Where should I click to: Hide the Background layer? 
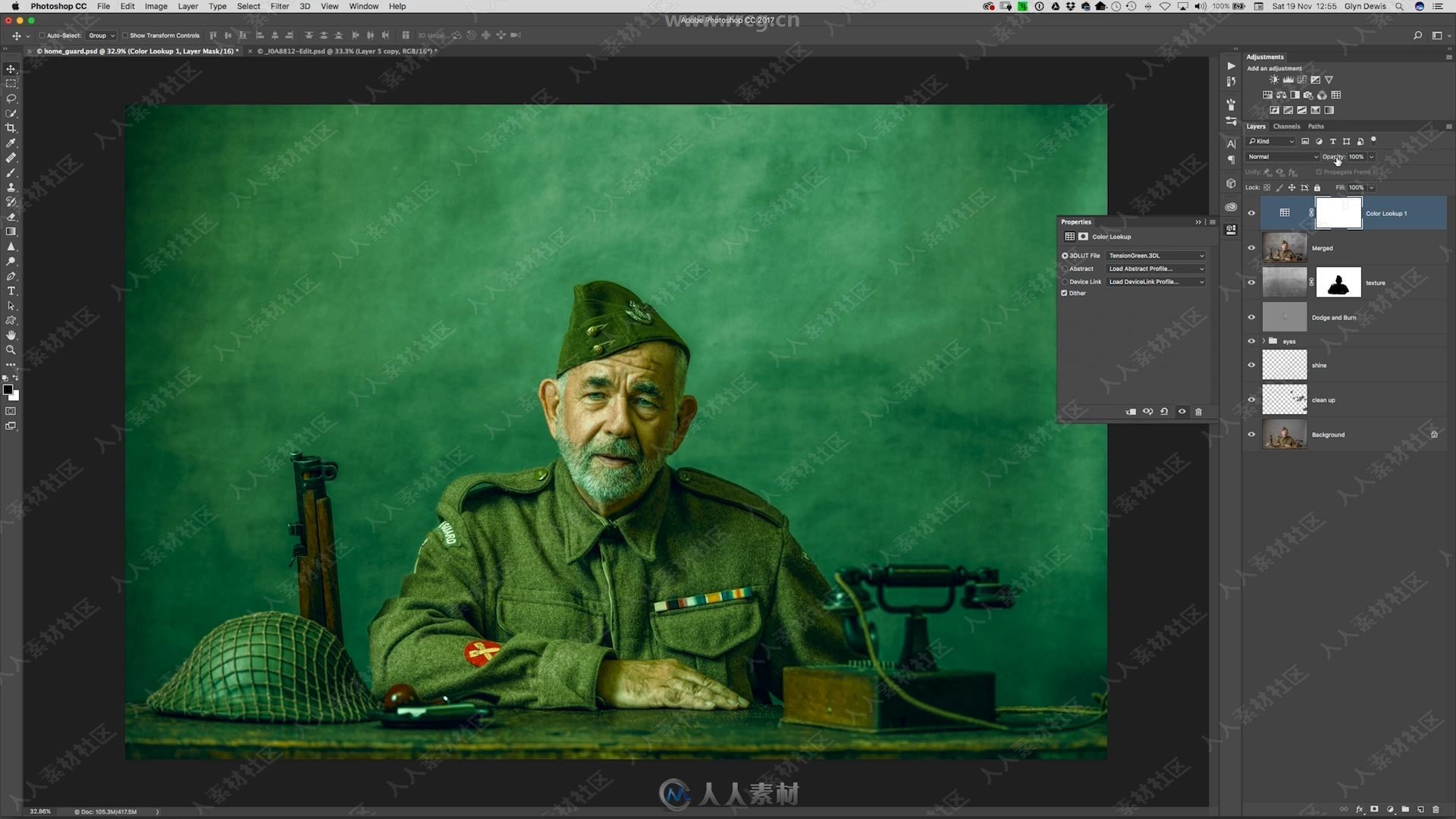pyautogui.click(x=1251, y=435)
